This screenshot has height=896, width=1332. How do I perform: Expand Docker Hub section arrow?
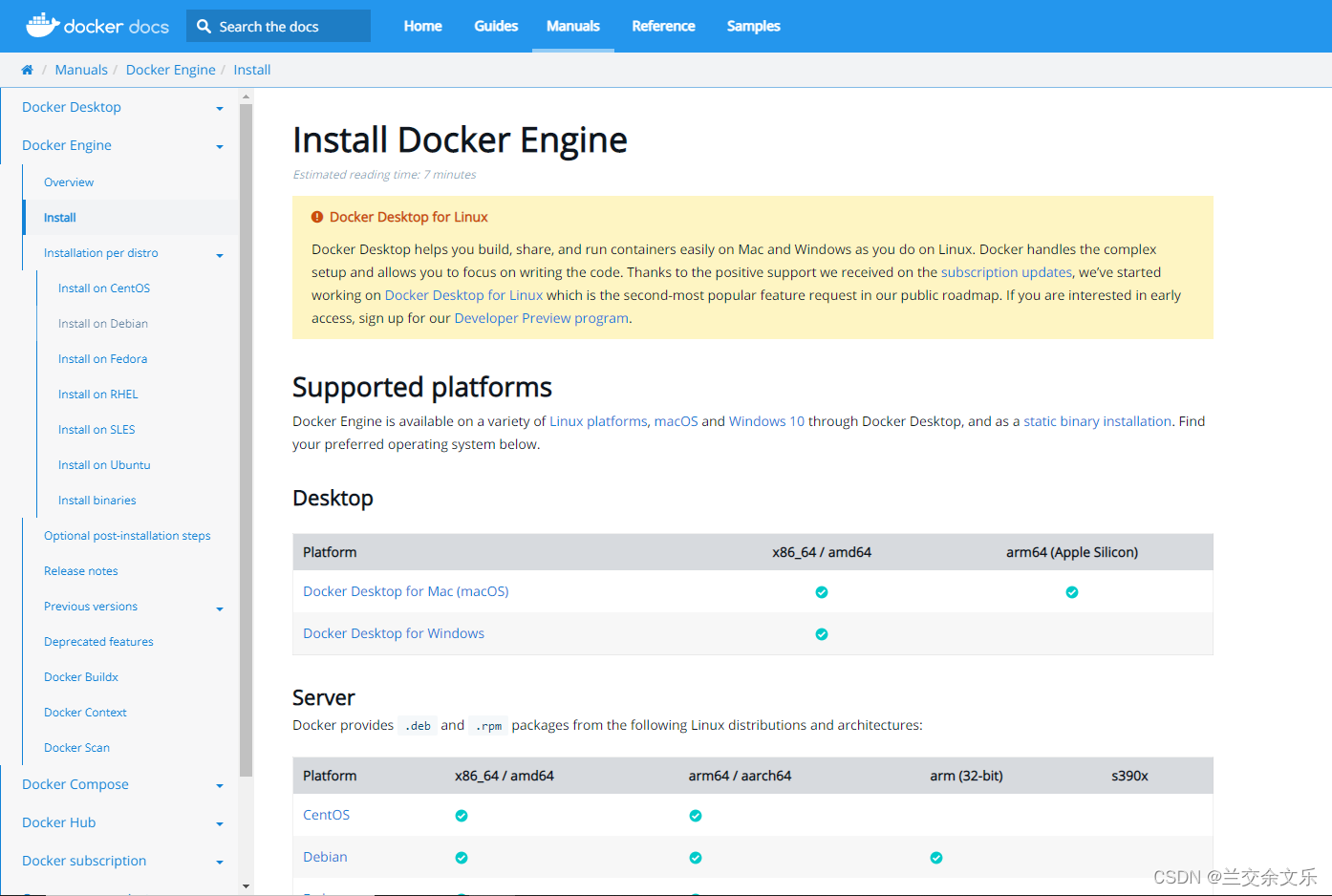[x=220, y=824]
